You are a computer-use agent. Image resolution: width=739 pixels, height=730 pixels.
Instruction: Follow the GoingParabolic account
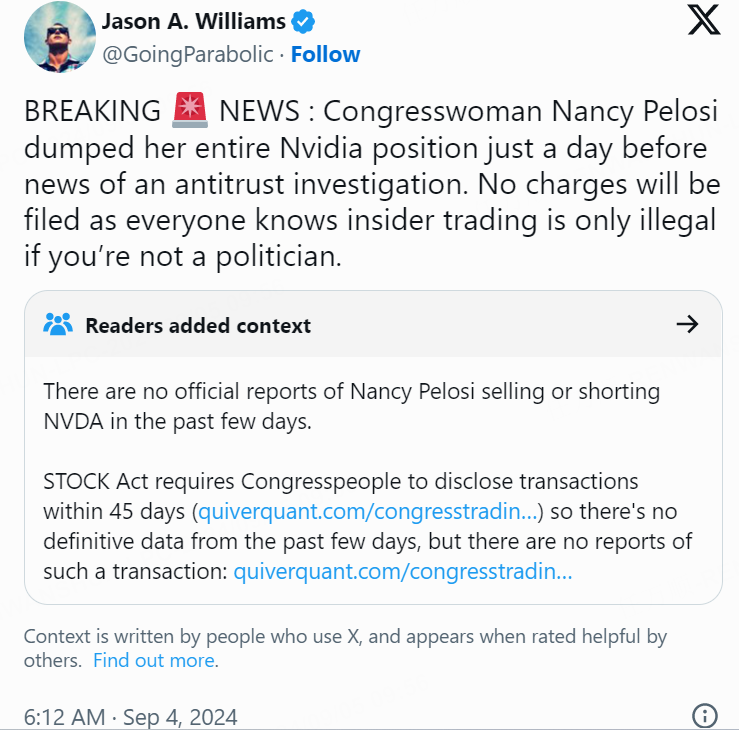point(326,54)
